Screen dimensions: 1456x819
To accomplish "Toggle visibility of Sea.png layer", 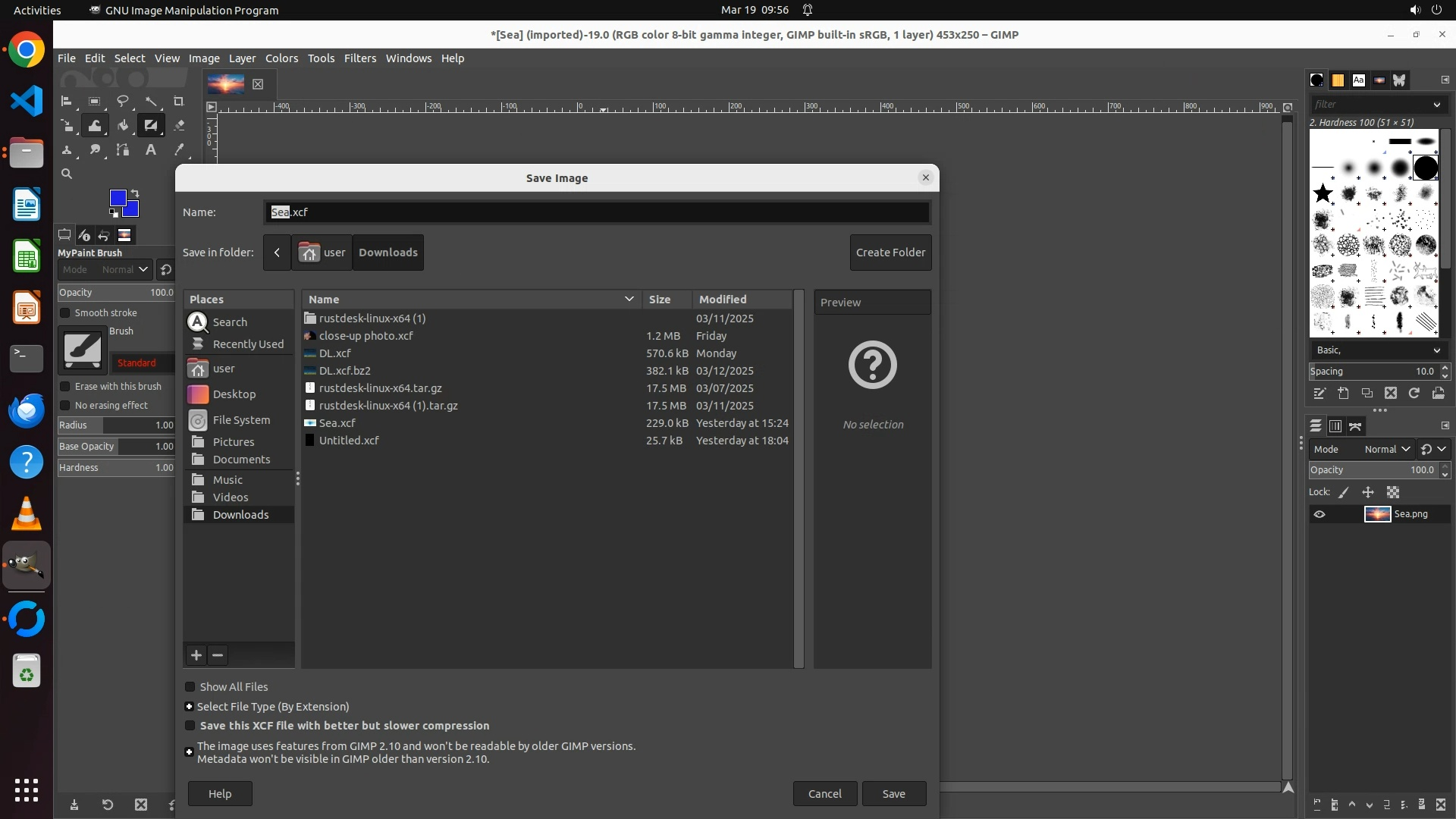I will click(1319, 514).
